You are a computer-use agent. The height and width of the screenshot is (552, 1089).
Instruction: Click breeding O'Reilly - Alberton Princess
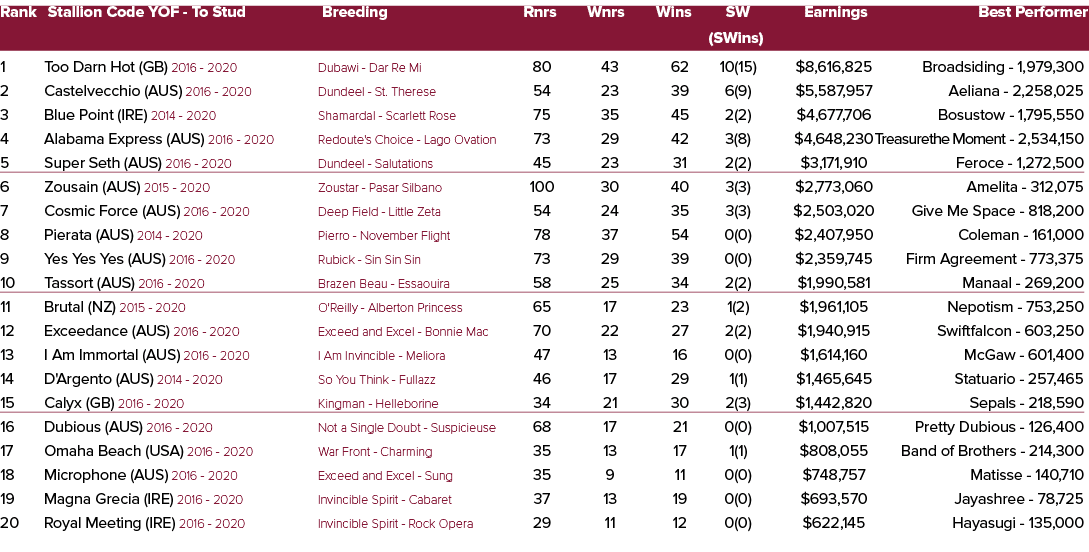[390, 308]
